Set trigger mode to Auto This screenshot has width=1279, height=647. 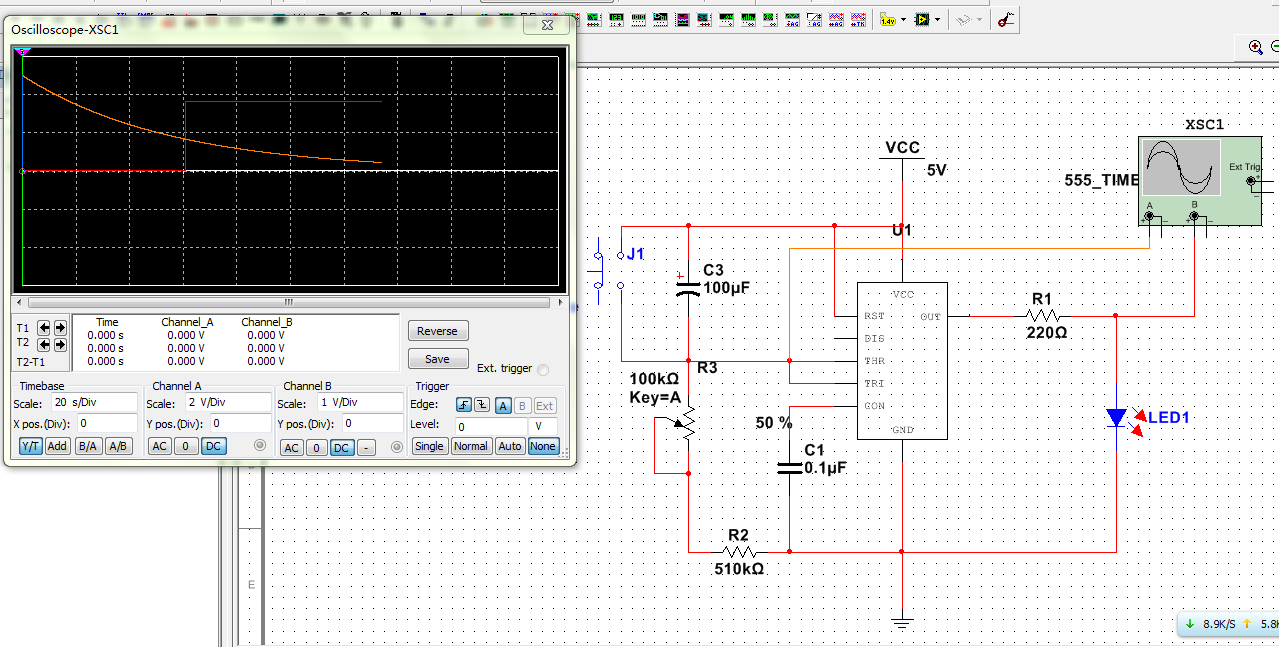pyautogui.click(x=509, y=446)
